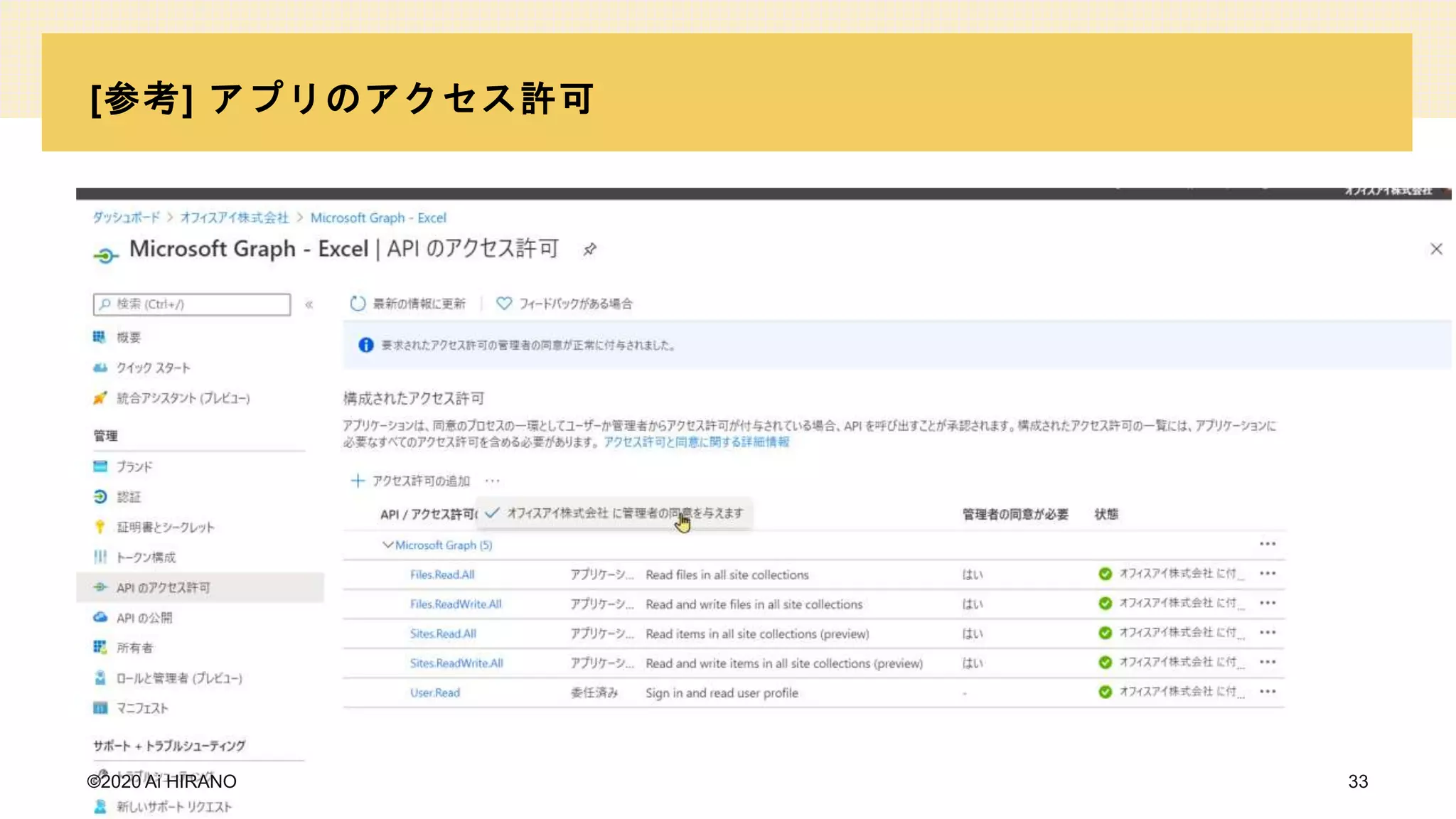Open the 認証 menu item
Screen dimensions: 1456x819
click(128, 497)
